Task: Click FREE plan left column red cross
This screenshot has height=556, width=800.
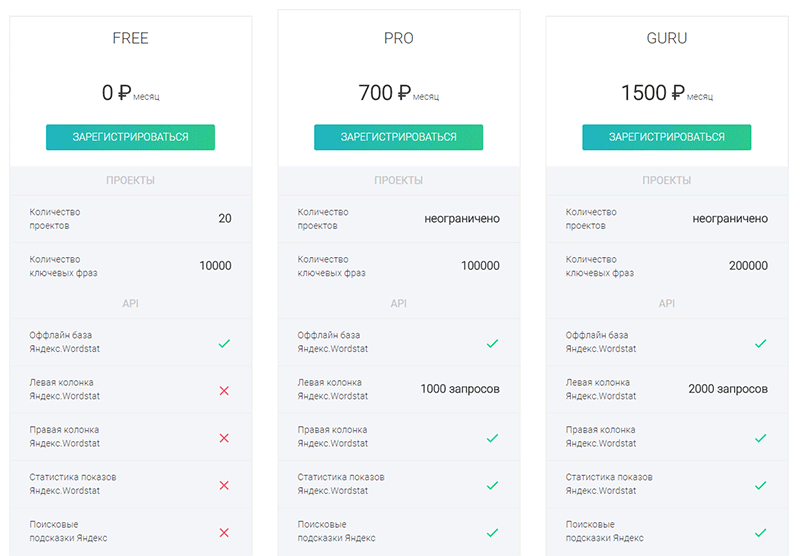Action: point(224,391)
